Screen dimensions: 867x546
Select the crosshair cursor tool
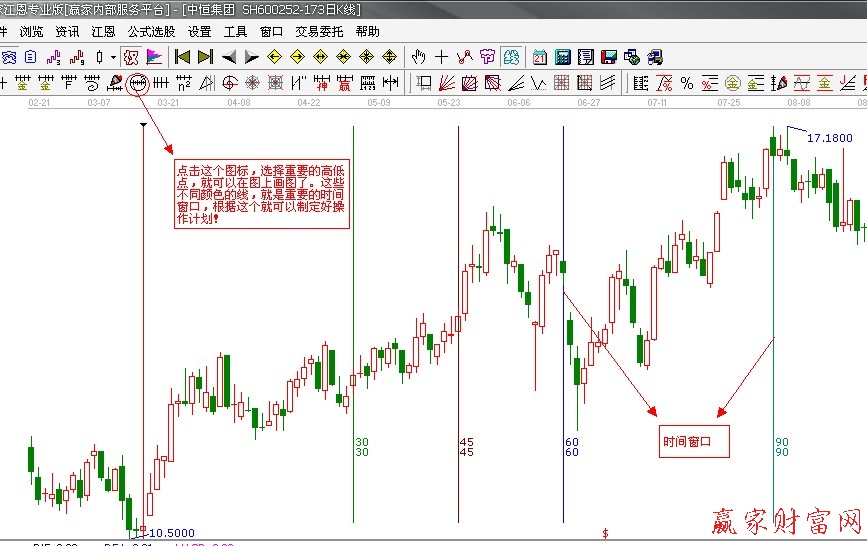coord(442,56)
